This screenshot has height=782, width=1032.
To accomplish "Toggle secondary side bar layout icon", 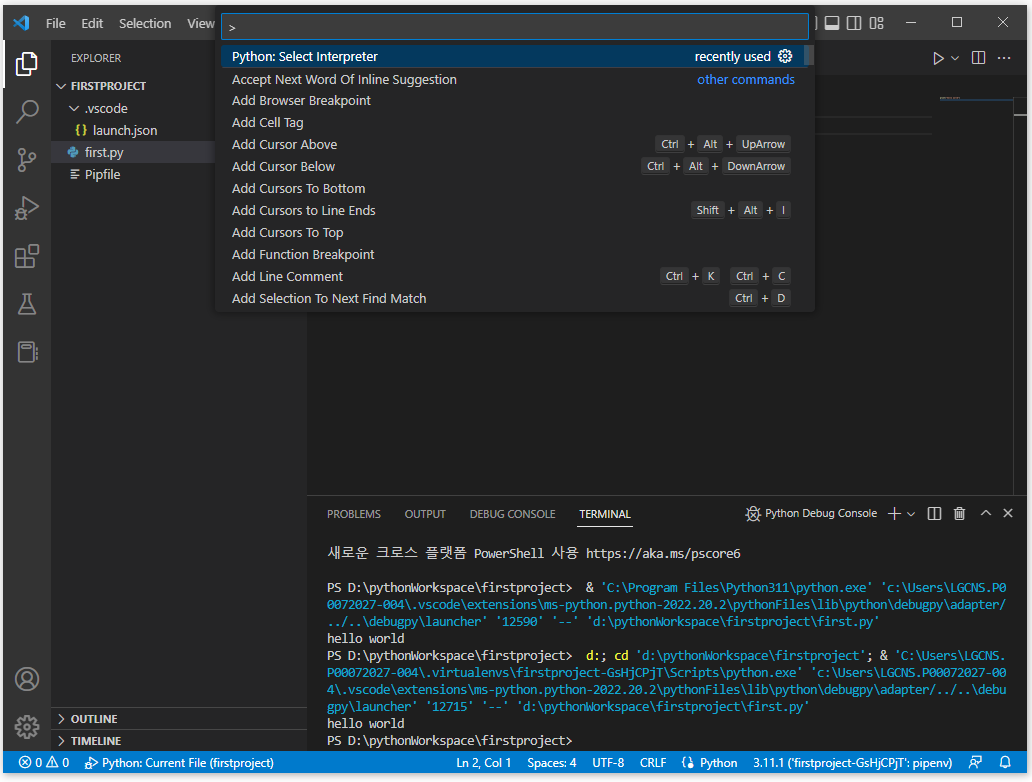I will [x=854, y=23].
